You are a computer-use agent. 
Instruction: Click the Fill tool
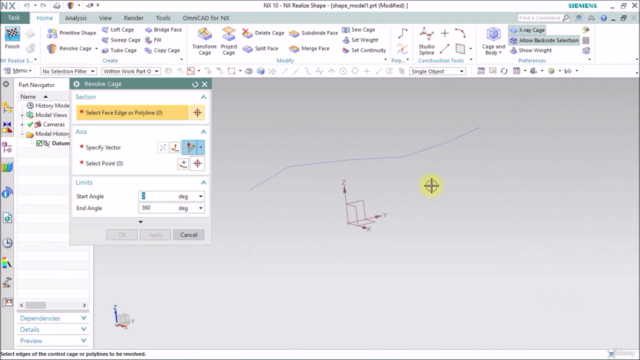tap(153, 40)
